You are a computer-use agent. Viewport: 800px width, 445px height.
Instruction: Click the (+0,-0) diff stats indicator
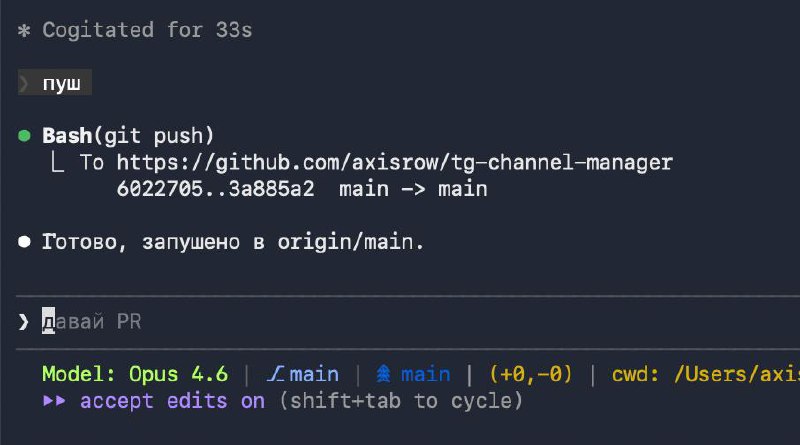coord(531,375)
